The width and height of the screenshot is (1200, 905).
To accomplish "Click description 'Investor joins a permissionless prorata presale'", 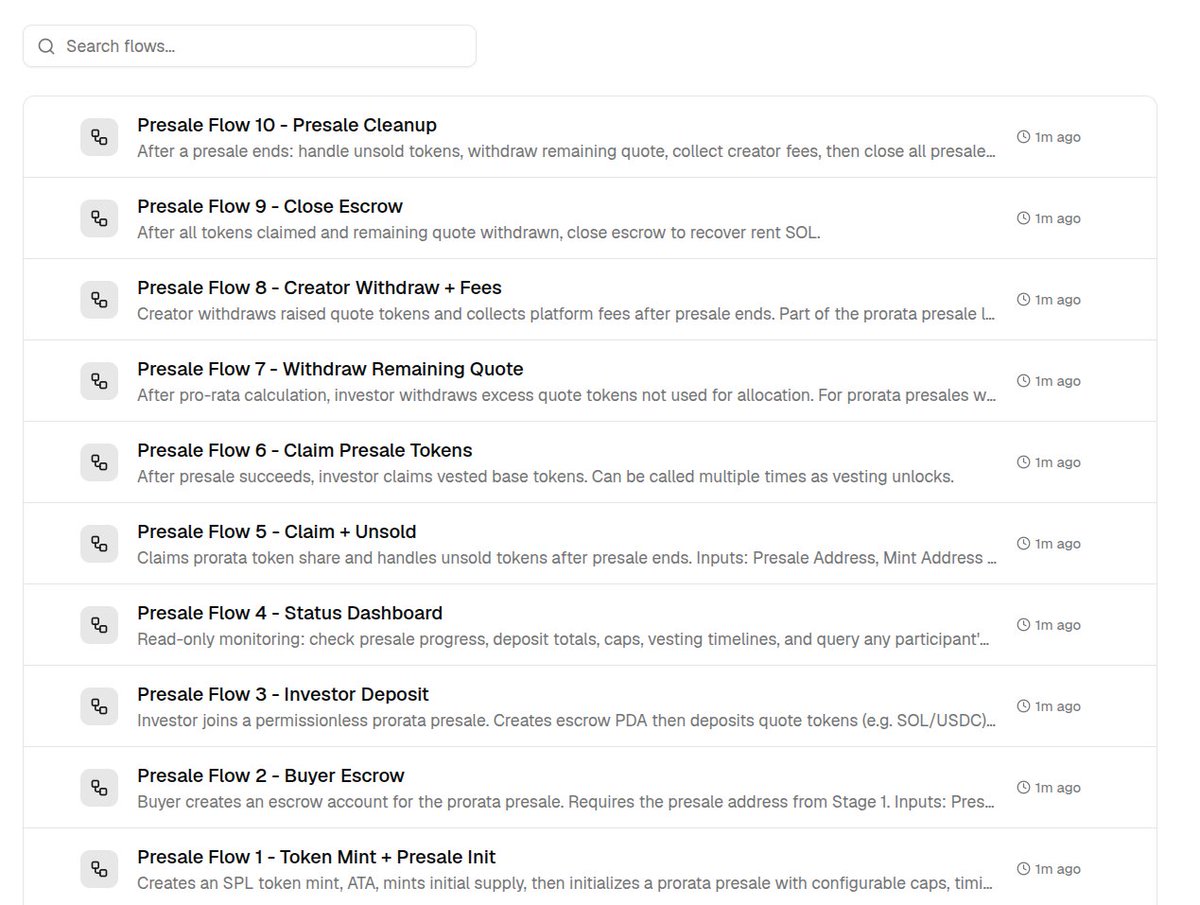I will [567, 720].
